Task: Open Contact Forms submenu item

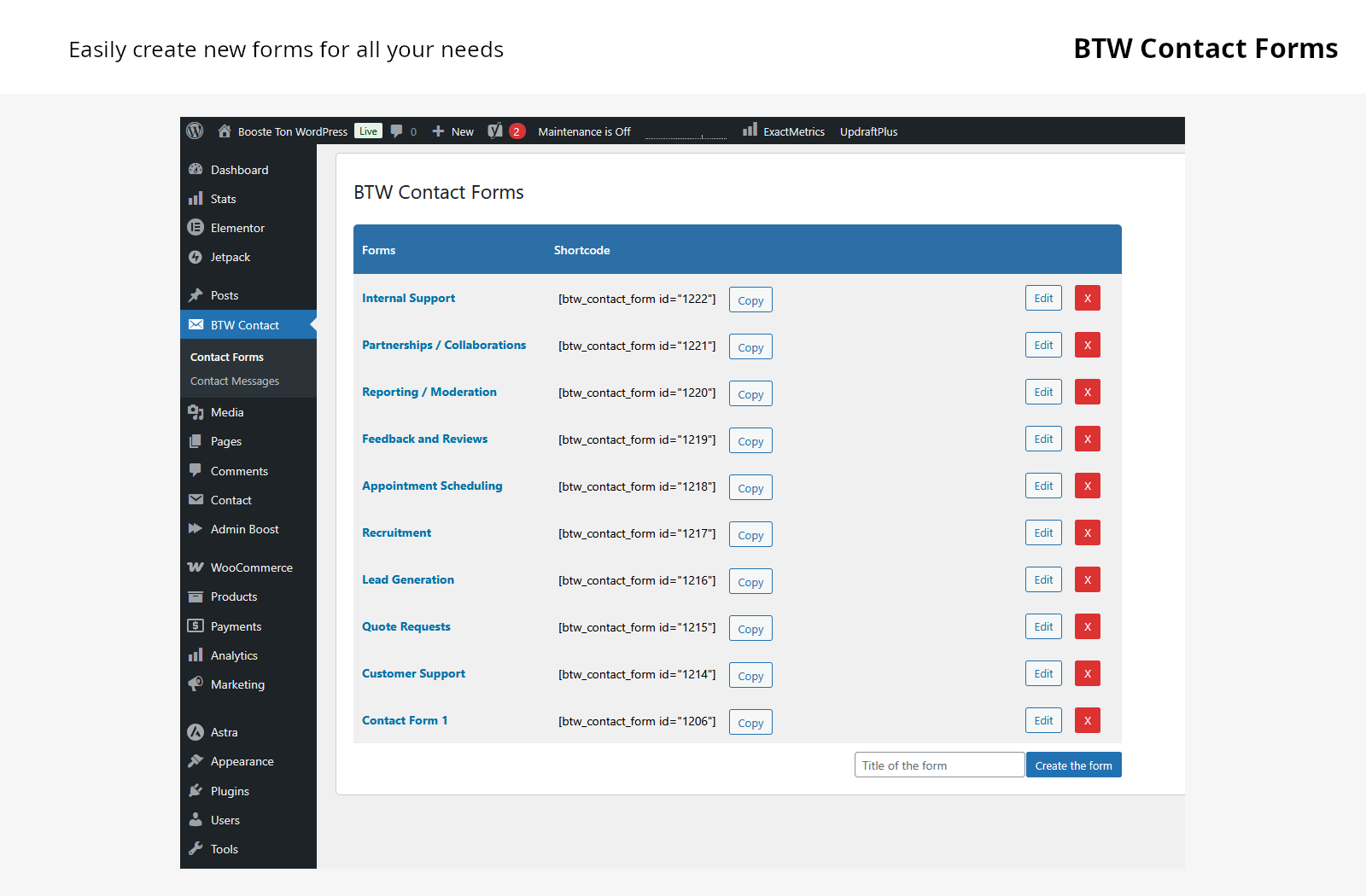Action: [227, 357]
